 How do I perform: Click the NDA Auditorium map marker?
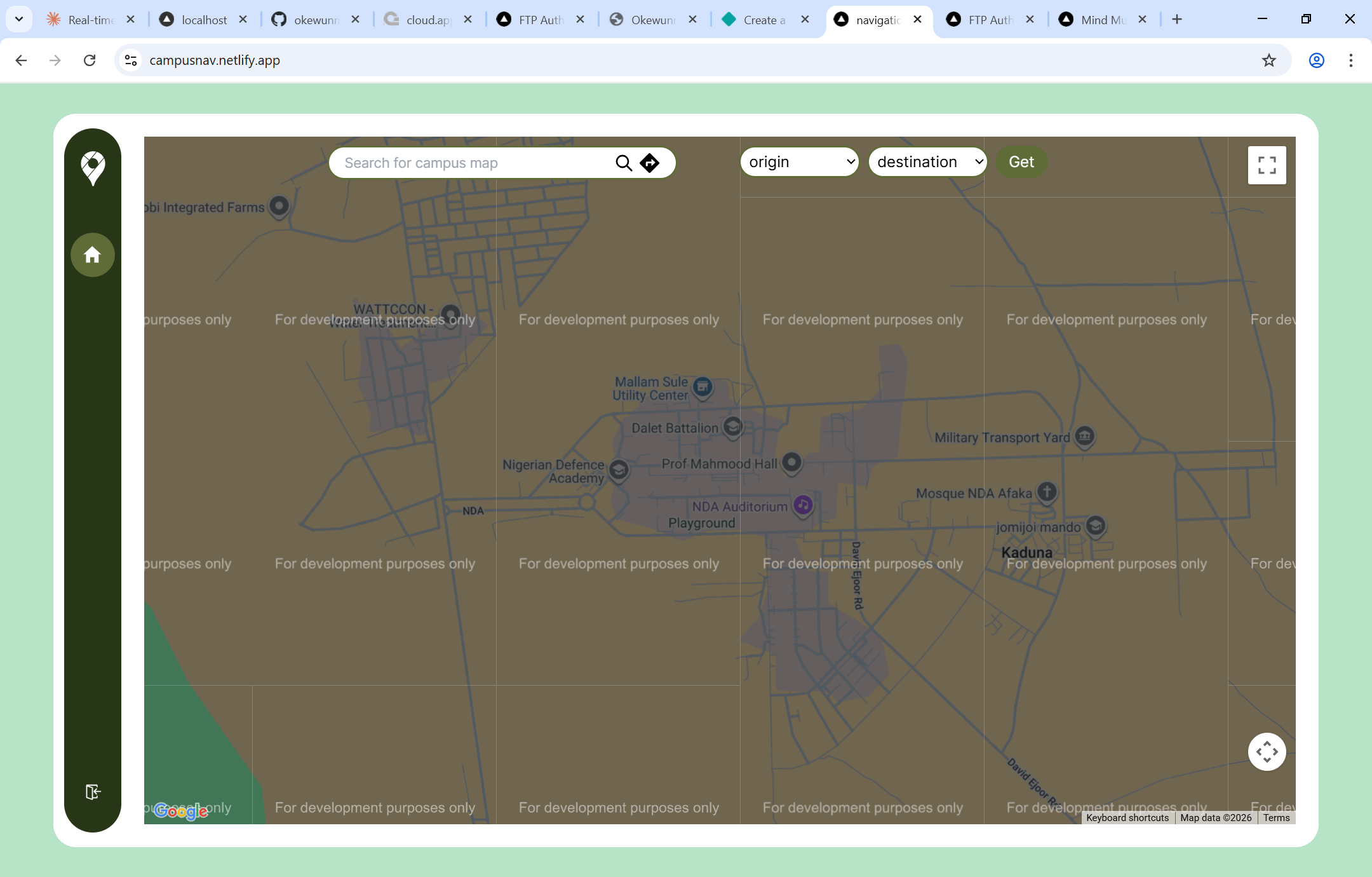coord(803,505)
